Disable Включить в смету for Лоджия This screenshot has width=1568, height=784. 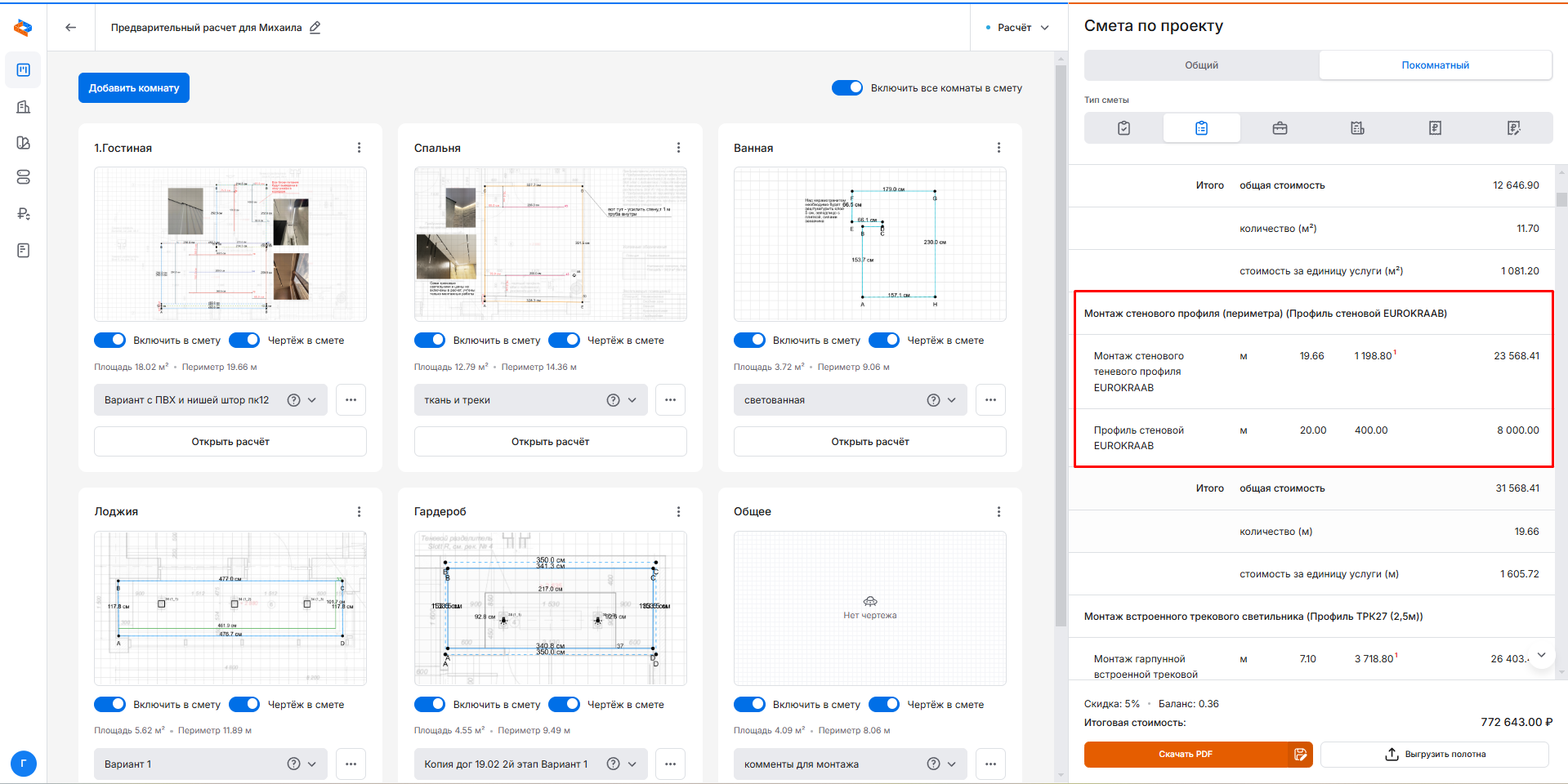[x=110, y=705]
